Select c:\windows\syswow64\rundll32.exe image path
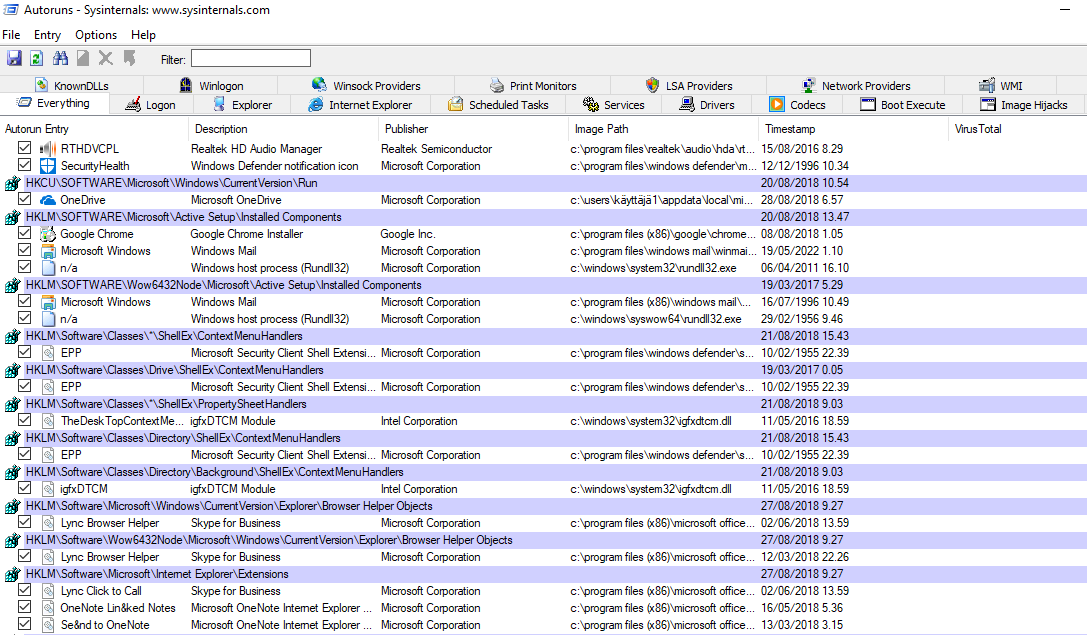Screen dimensions: 1087x635 pos(655,319)
